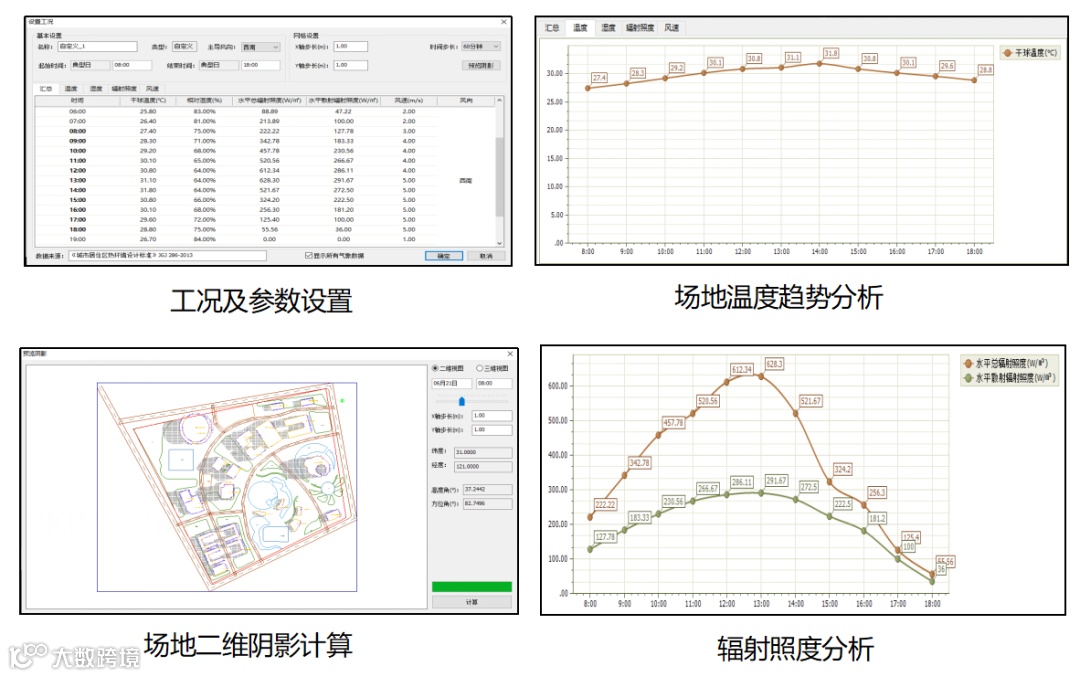The height and width of the screenshot is (677, 1080).
Task: Click the X轴步长 input in the settings dialog
Action: coord(351,46)
